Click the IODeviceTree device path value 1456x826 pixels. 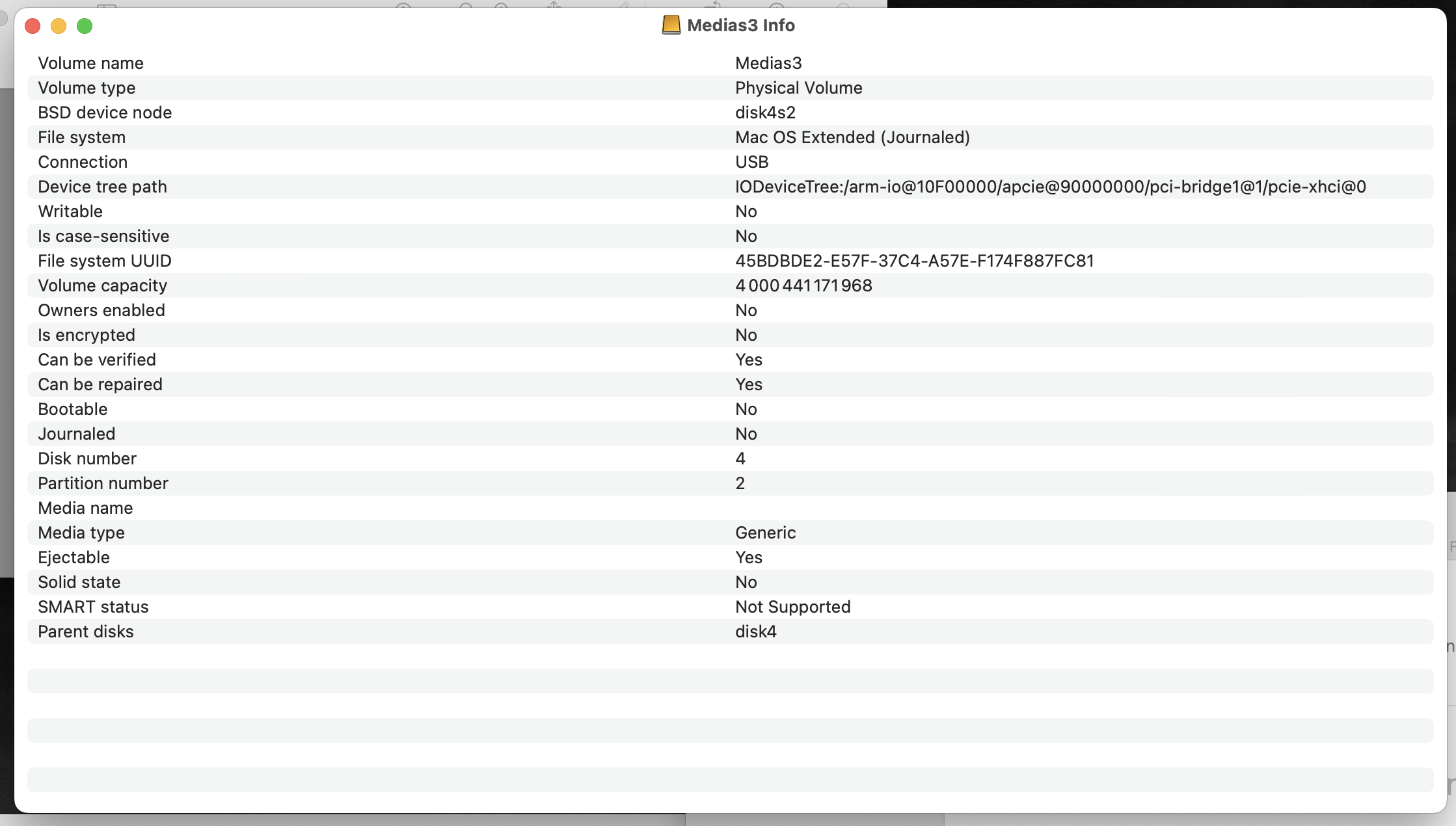1050,187
